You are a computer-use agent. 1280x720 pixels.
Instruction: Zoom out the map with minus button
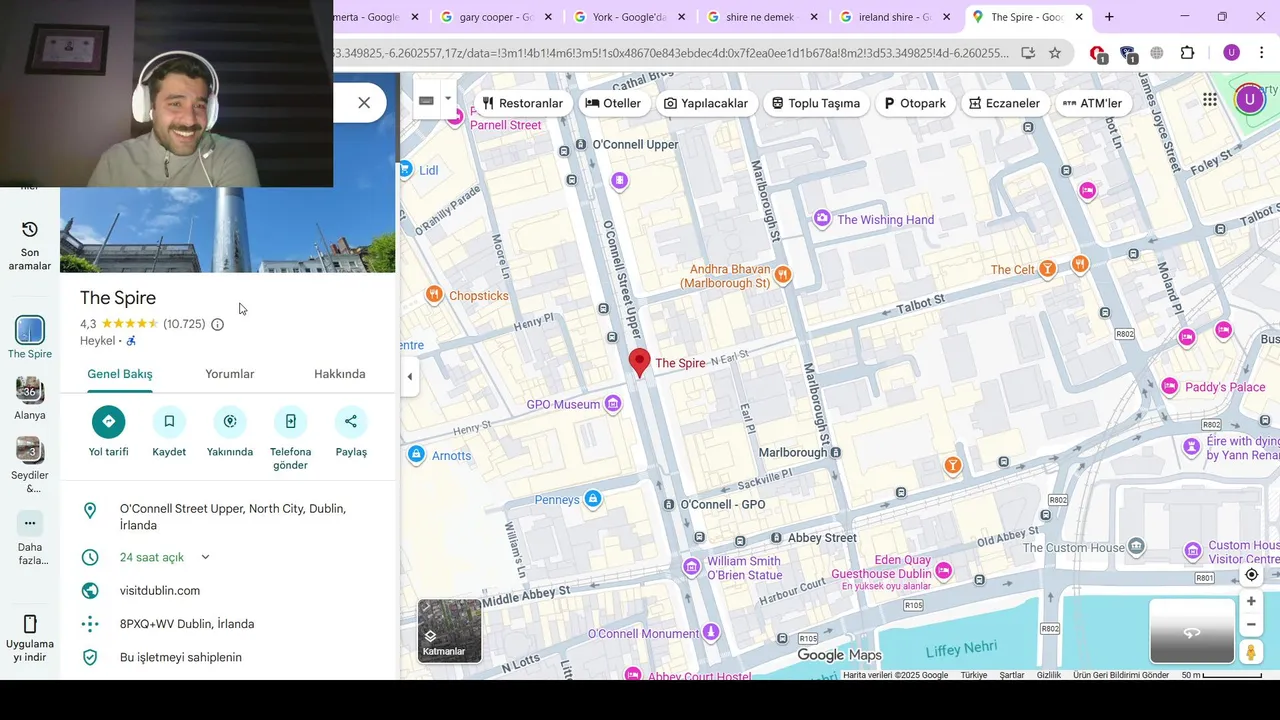(x=1251, y=624)
